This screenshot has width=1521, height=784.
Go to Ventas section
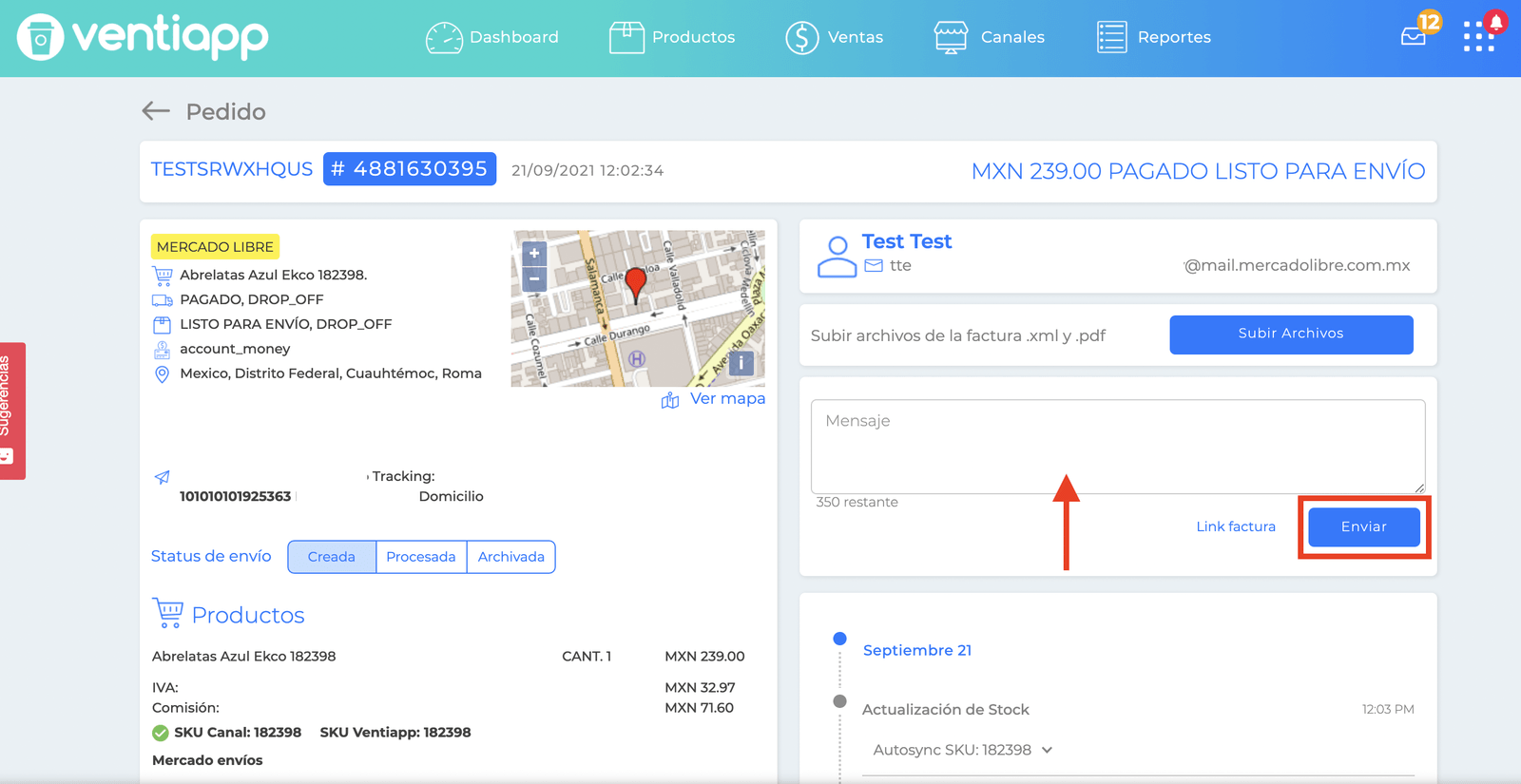pos(834,37)
